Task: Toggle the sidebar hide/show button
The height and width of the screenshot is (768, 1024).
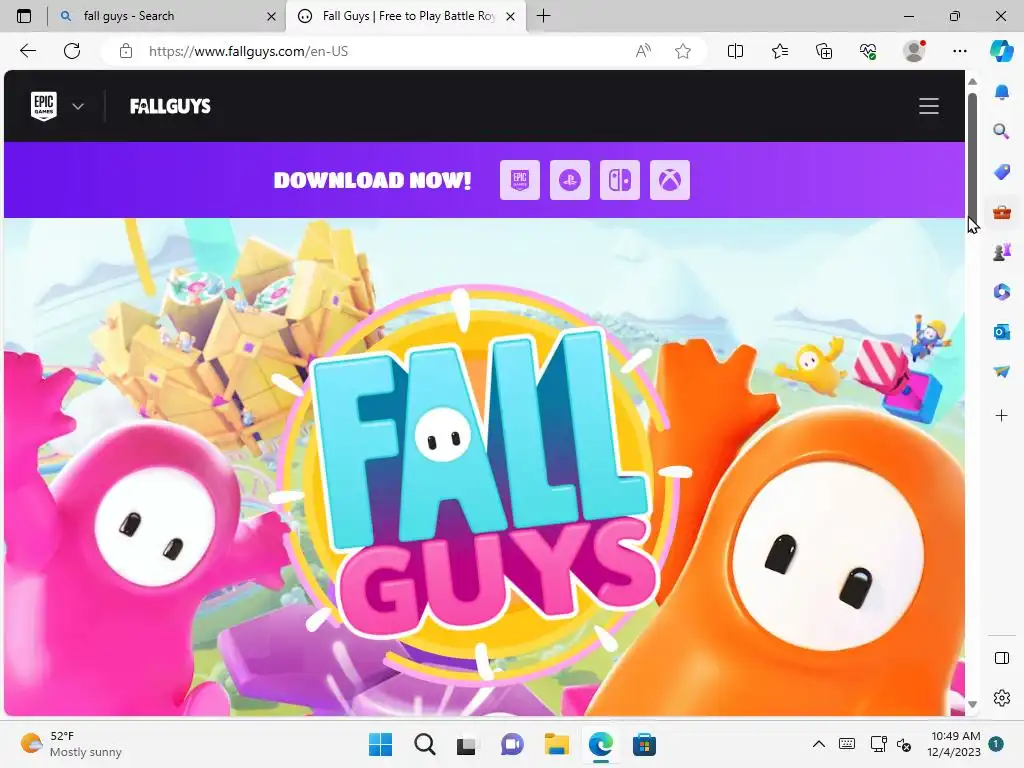Action: 1002,658
